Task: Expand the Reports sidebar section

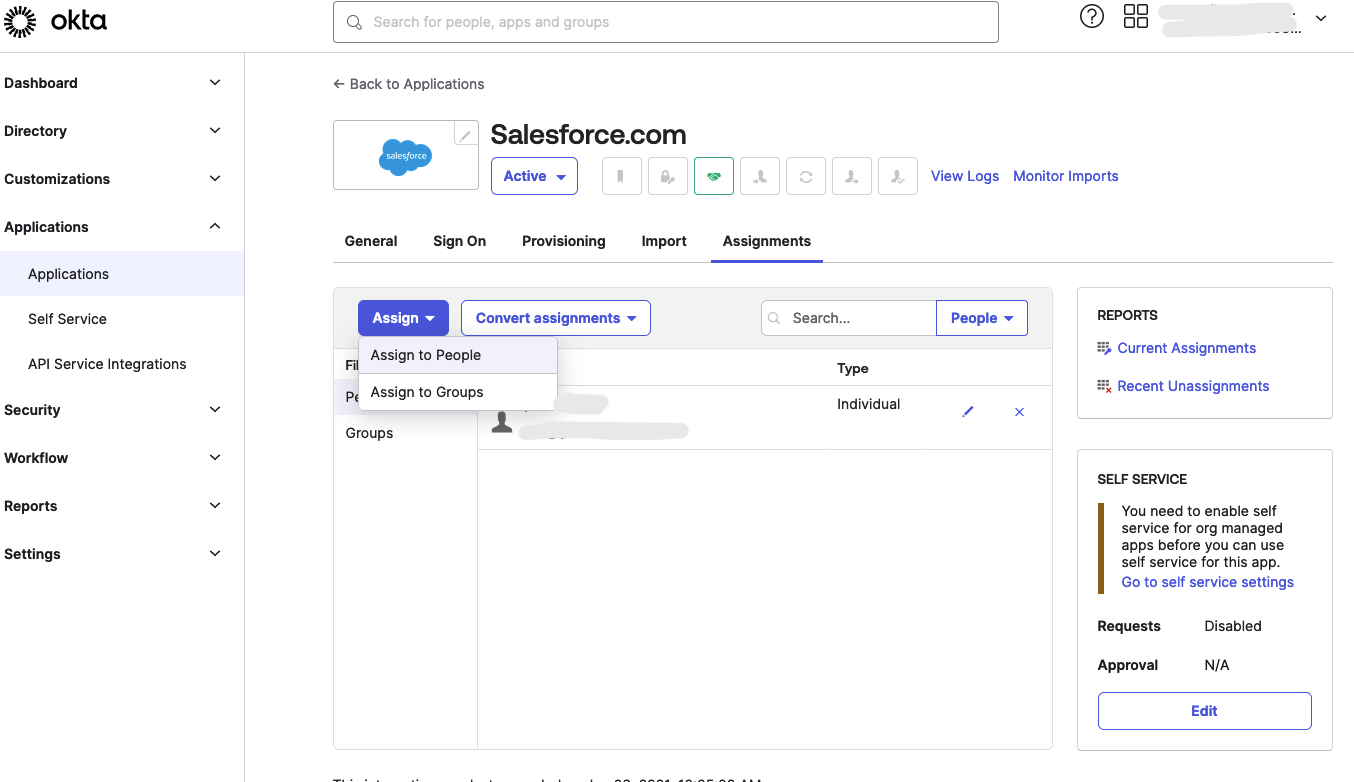Action: pyautogui.click(x=215, y=506)
